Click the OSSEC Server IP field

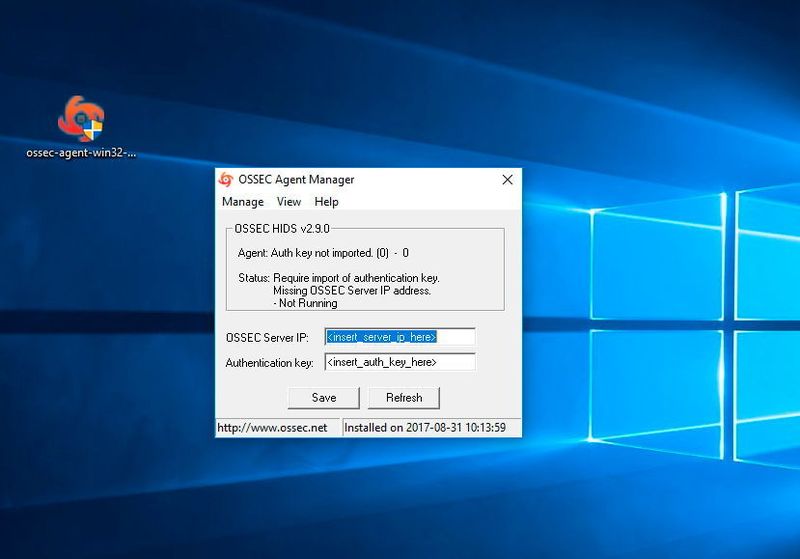pos(400,337)
